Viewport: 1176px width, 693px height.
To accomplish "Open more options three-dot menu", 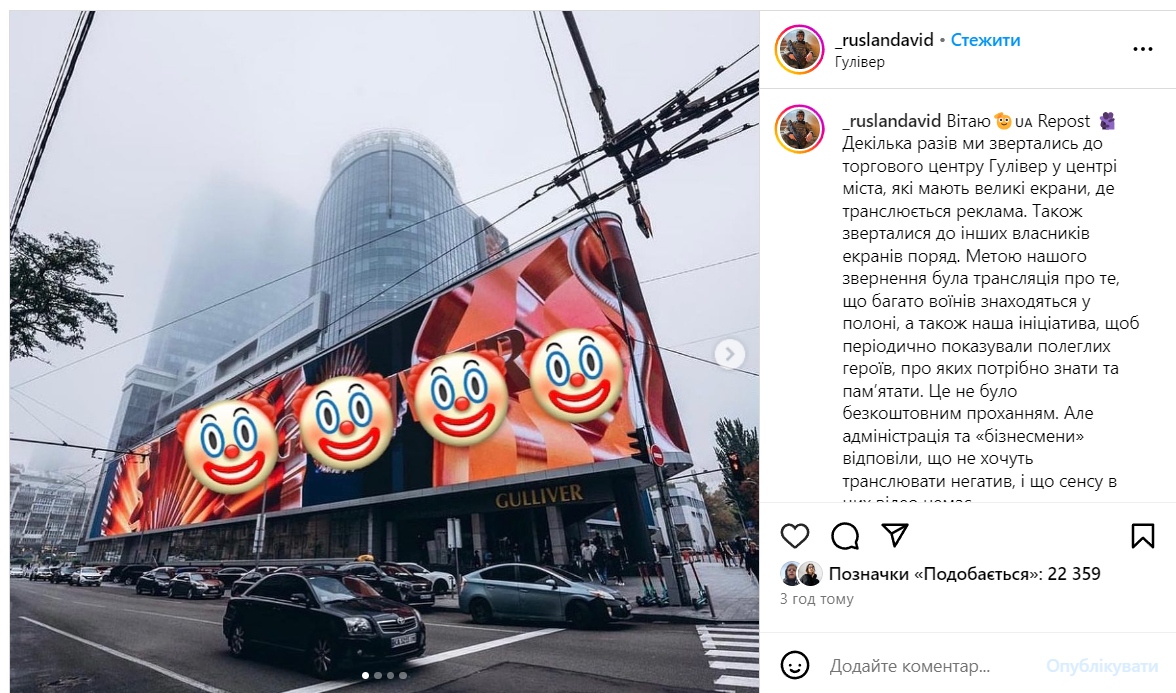I will 1142,49.
